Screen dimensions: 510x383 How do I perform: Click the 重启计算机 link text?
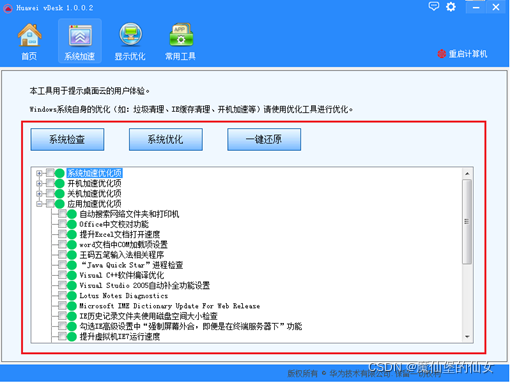pyautogui.click(x=468, y=54)
